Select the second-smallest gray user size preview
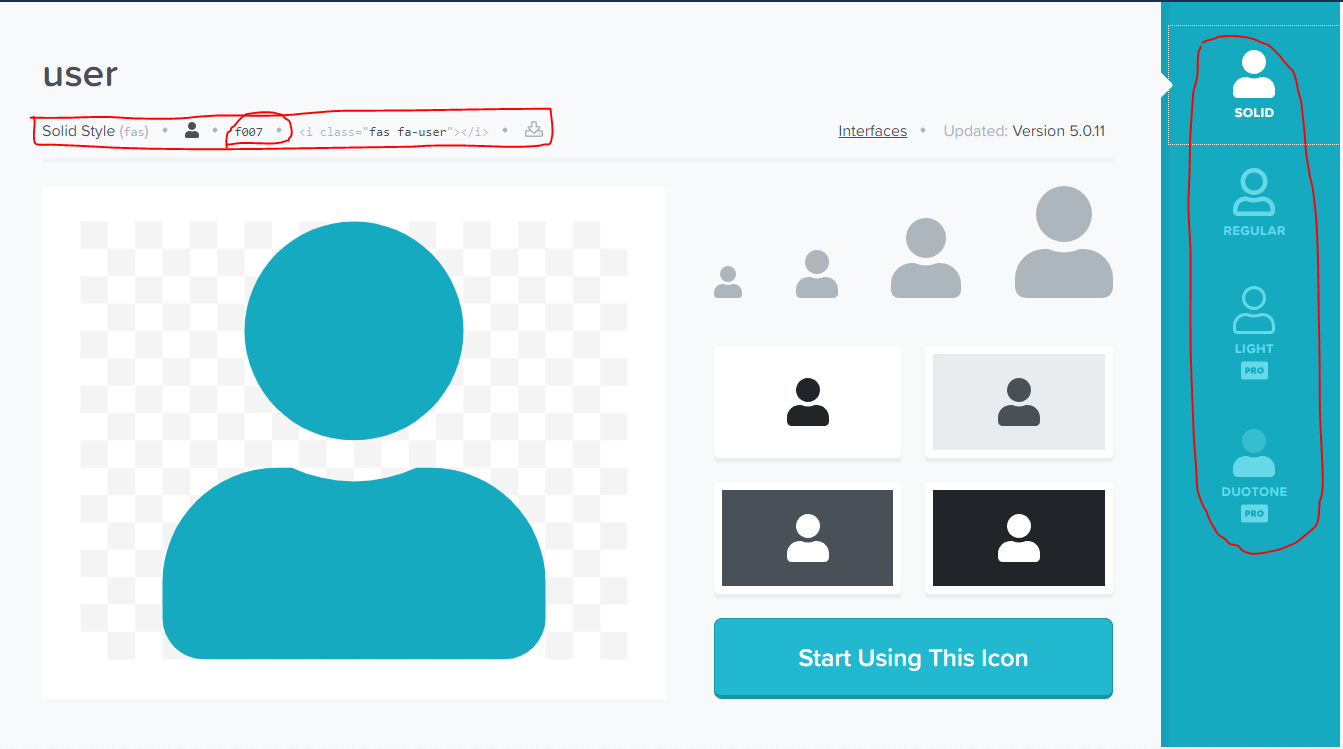The width and height of the screenshot is (1343, 749). [817, 274]
